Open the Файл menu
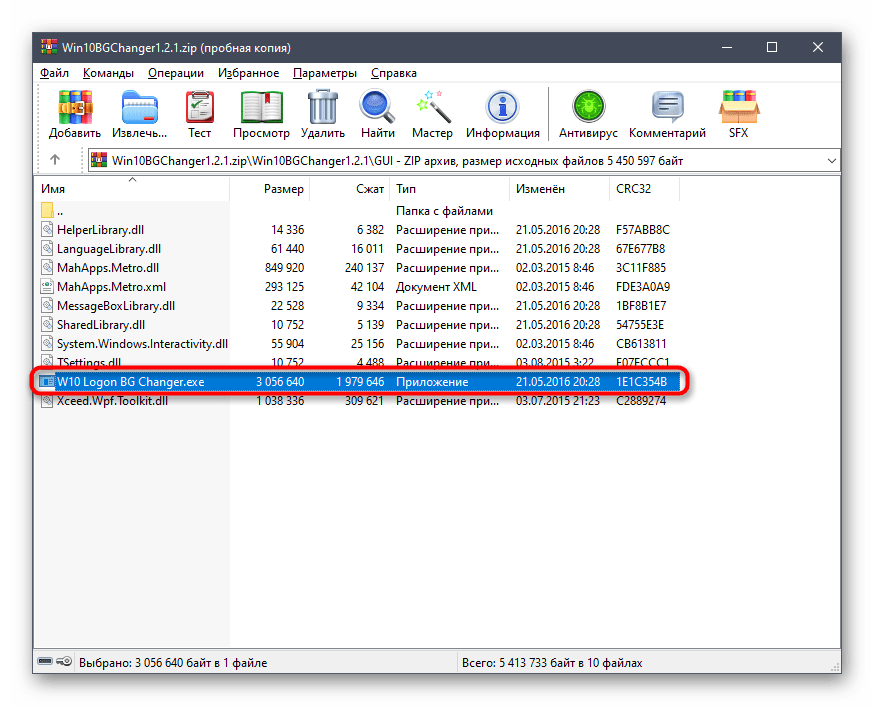Image resolution: width=874 pixels, height=706 pixels. coord(54,73)
